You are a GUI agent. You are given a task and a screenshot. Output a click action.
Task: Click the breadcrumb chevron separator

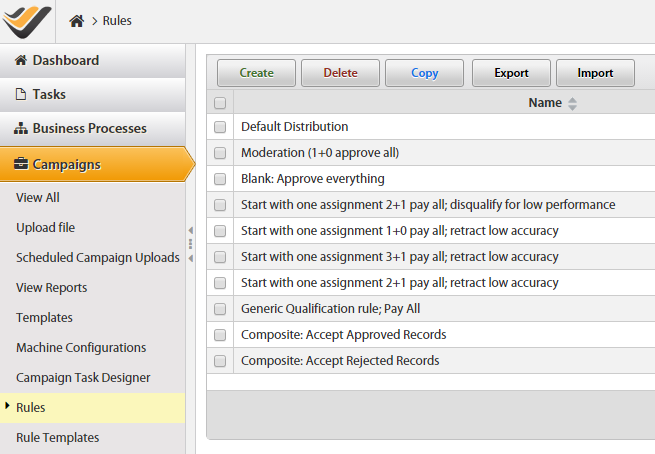(x=94, y=21)
